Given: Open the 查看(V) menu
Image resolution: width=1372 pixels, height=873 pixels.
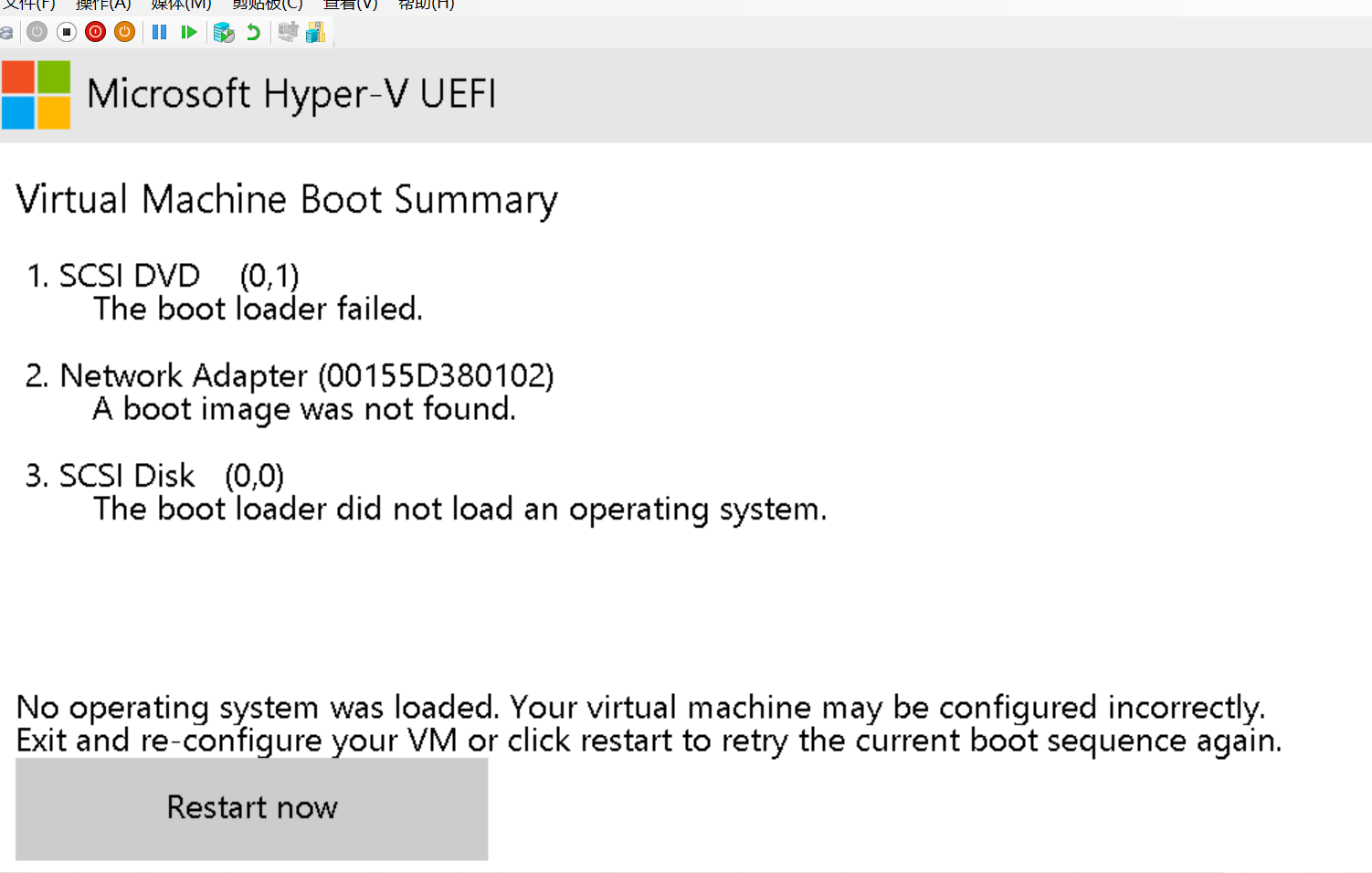Looking at the screenshot, I should pos(351,5).
